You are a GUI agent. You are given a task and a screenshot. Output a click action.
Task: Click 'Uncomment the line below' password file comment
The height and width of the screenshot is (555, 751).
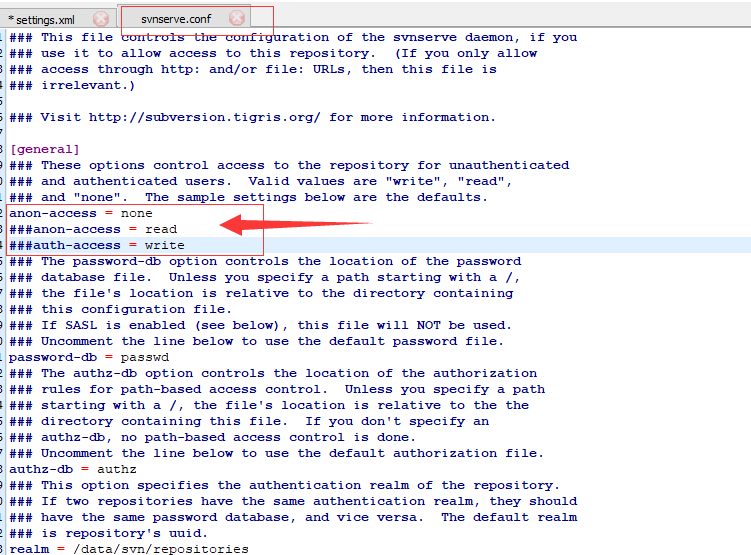[257, 341]
